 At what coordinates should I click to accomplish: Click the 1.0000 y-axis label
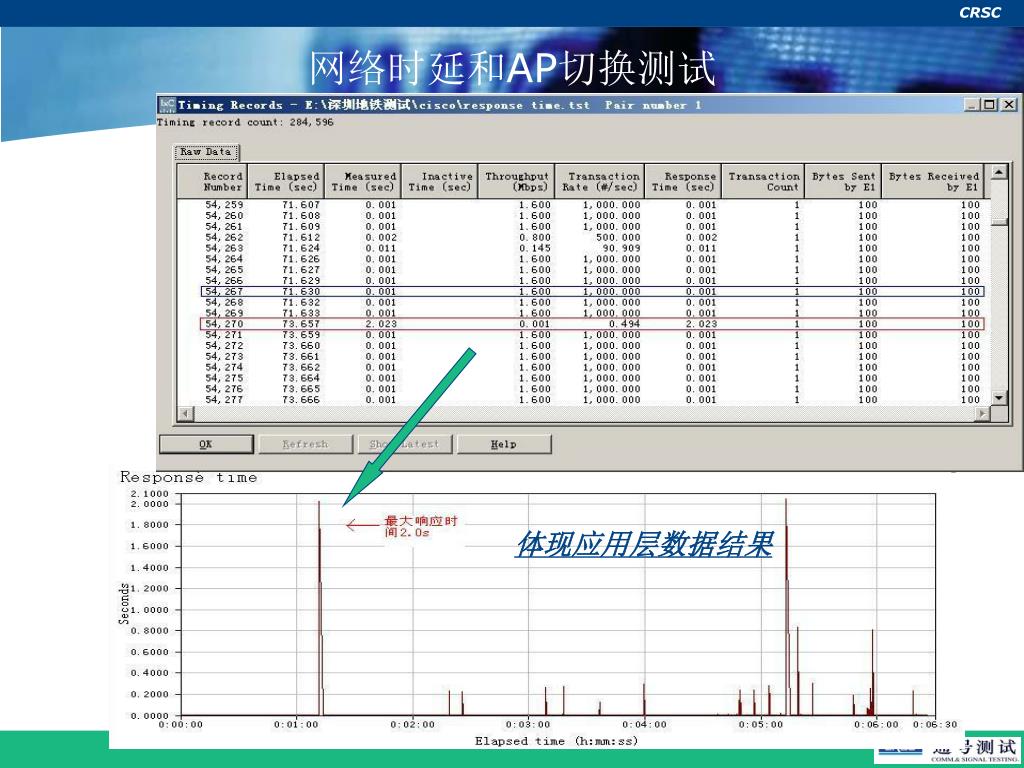coord(150,610)
